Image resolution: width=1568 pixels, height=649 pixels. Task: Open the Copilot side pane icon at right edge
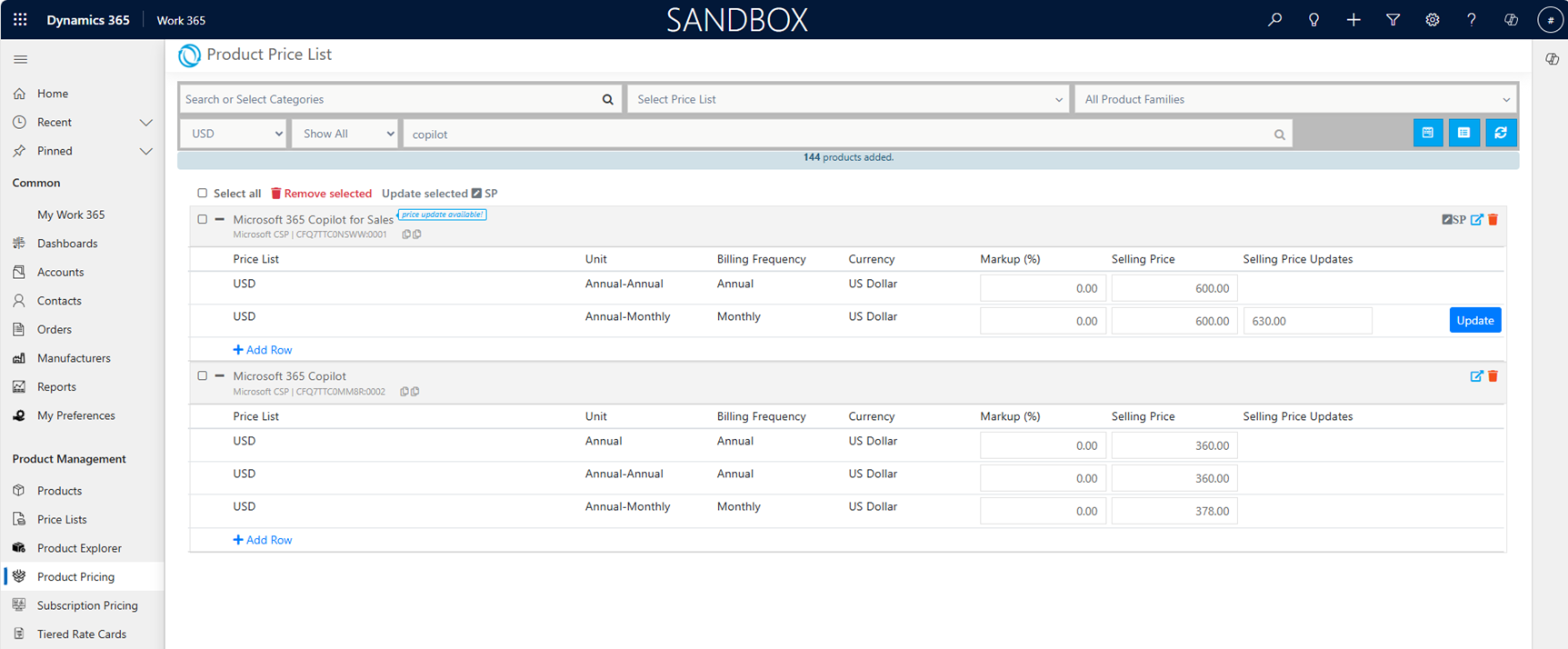click(1552, 59)
